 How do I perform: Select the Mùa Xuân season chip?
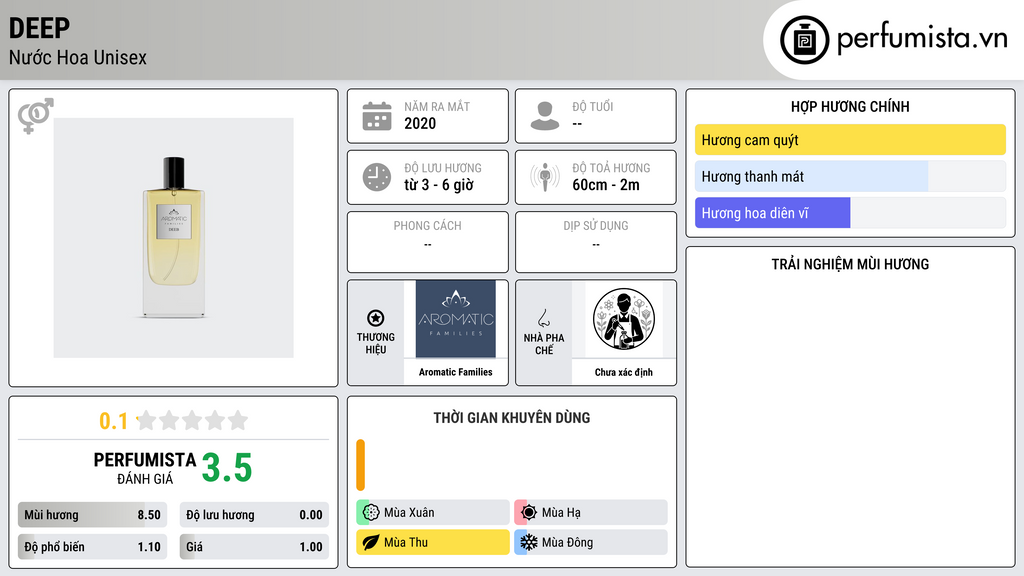point(433,512)
